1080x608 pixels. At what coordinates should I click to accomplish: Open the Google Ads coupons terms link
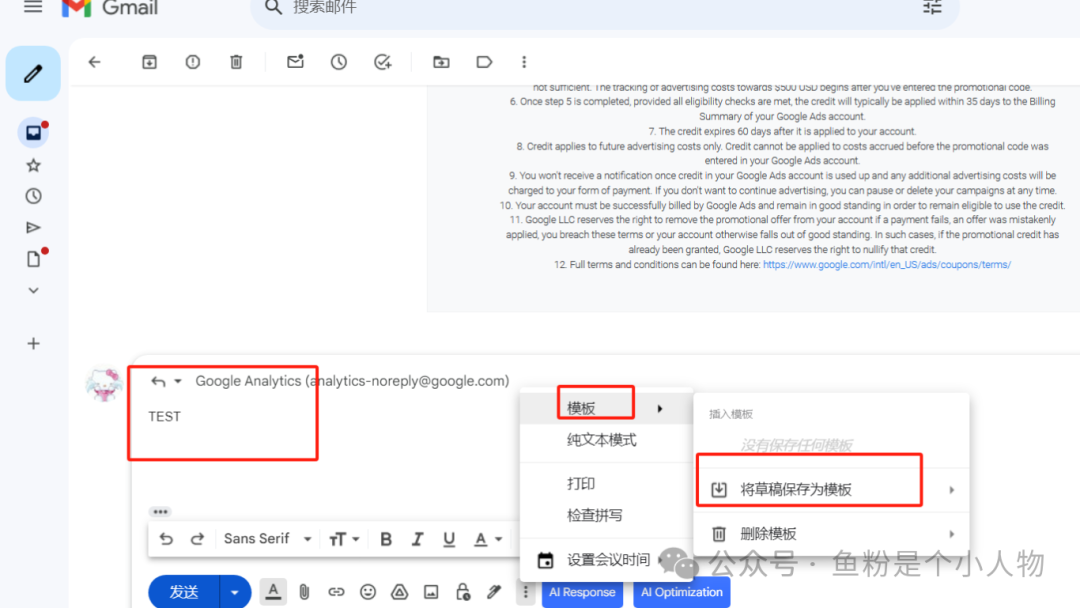point(886,264)
